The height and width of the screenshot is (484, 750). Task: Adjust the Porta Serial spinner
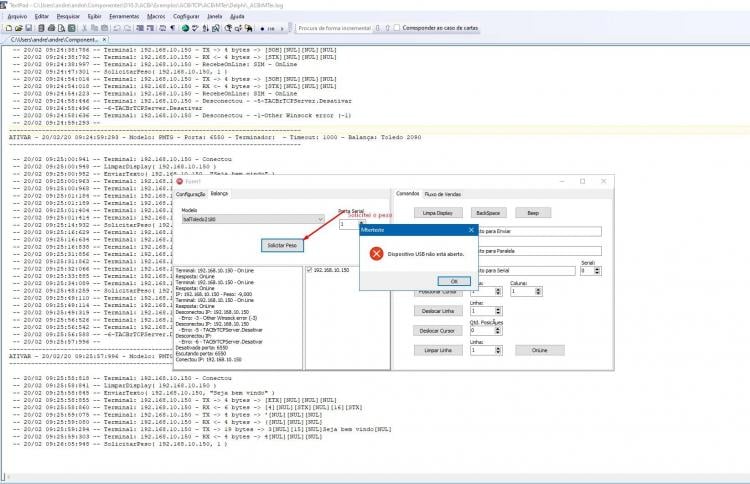click(362, 224)
